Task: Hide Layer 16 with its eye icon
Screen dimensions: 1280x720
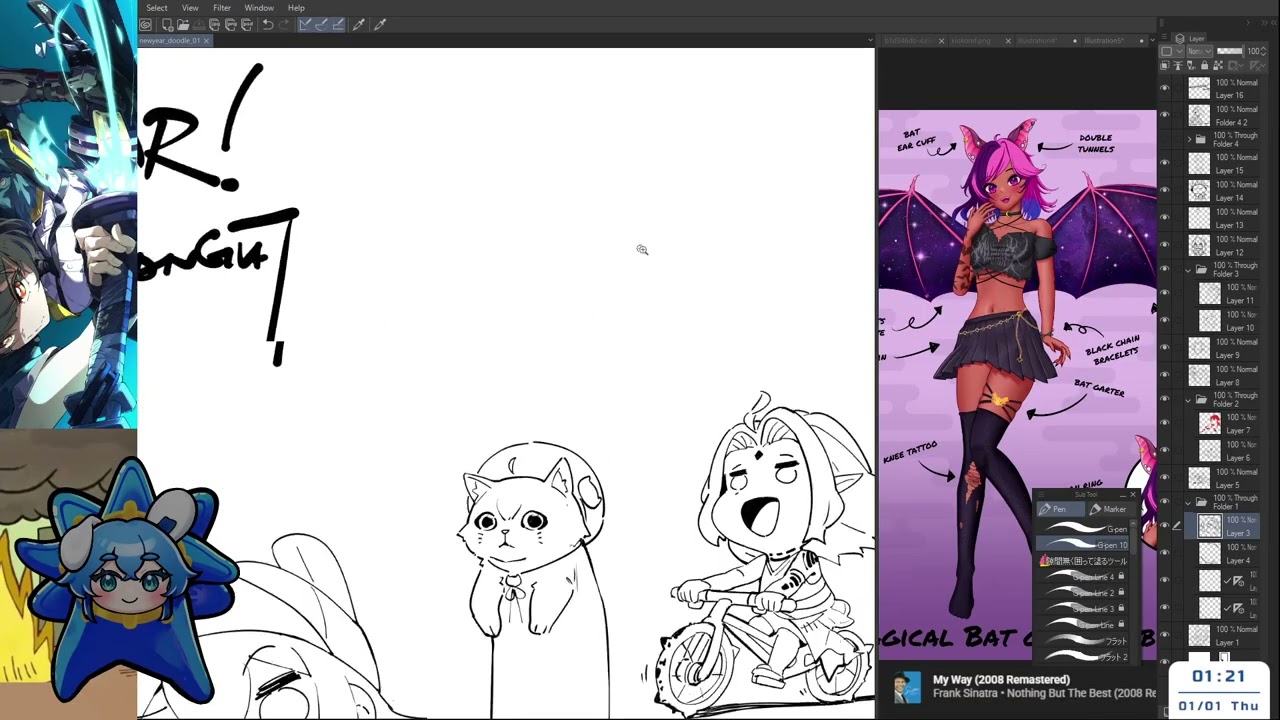Action: pyautogui.click(x=1164, y=89)
